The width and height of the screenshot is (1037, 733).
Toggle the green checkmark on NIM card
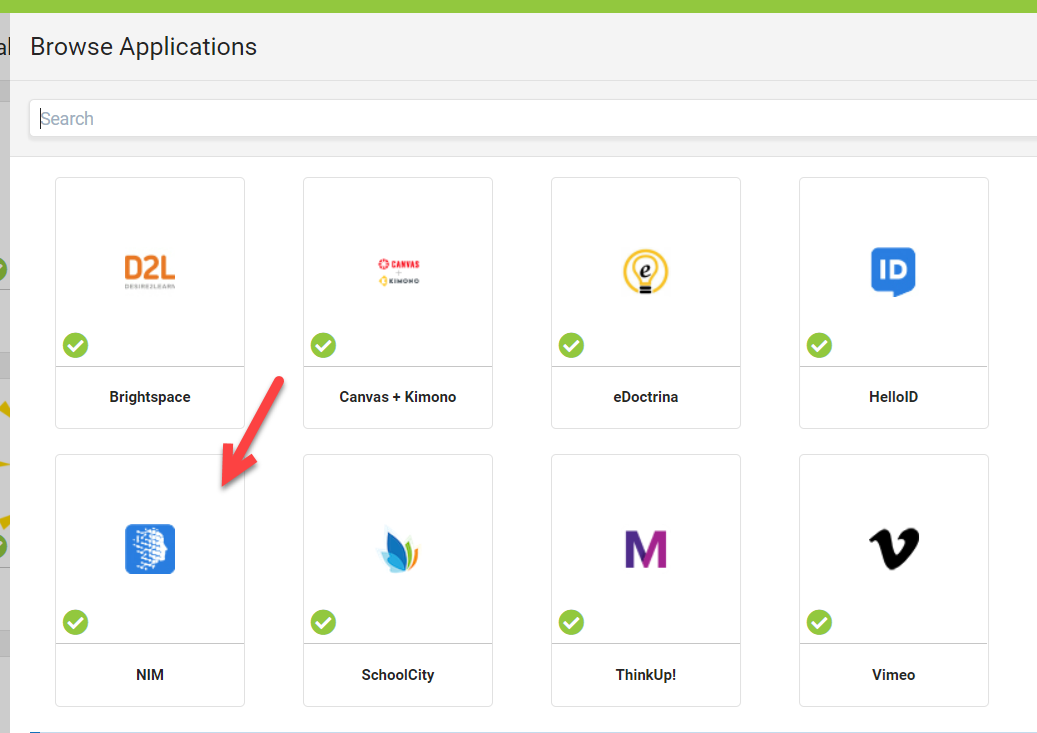tap(76, 622)
